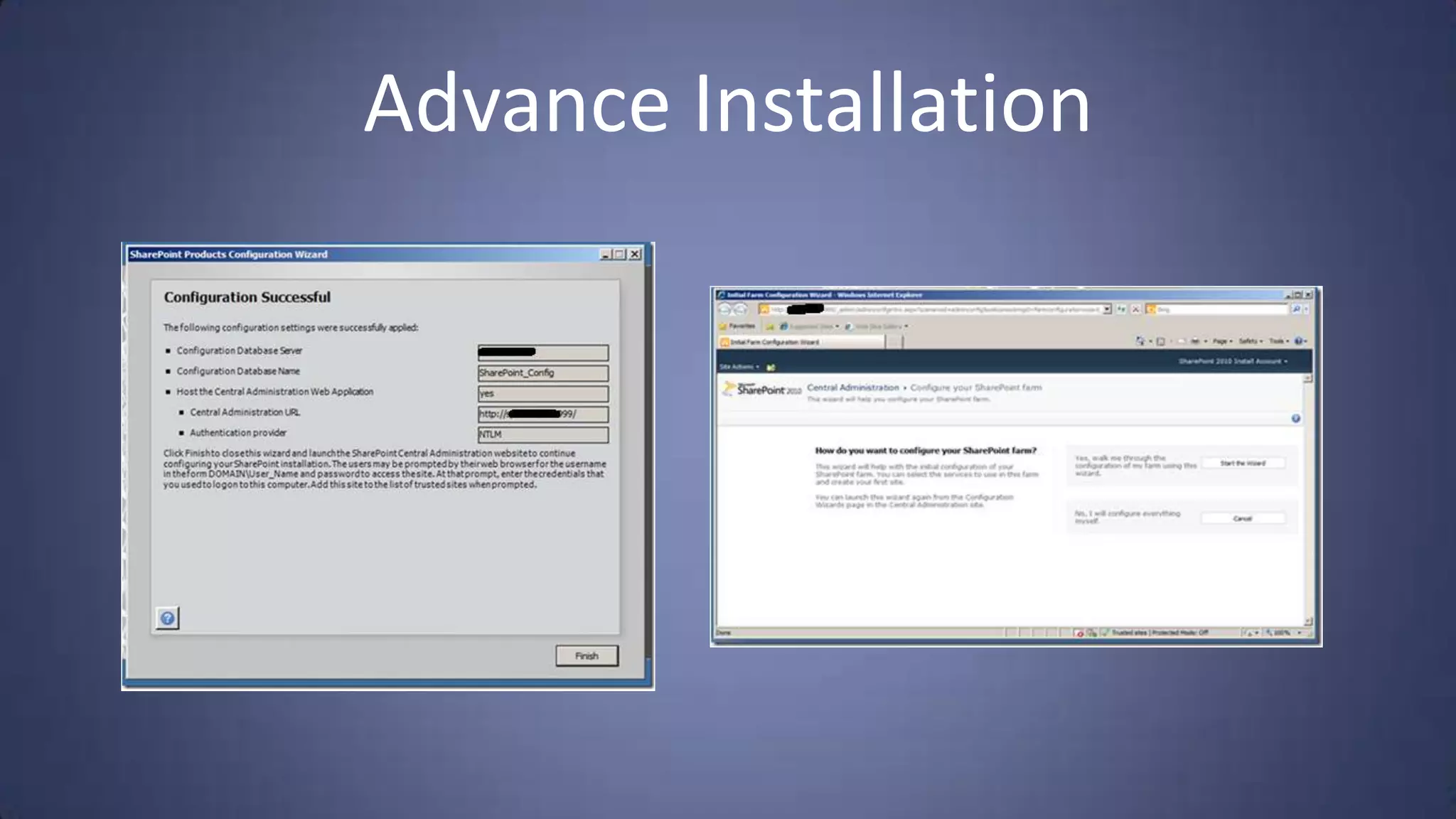The height and width of the screenshot is (819, 1456).
Task: Open Tools menu in IE command bar
Action: pos(1279,341)
